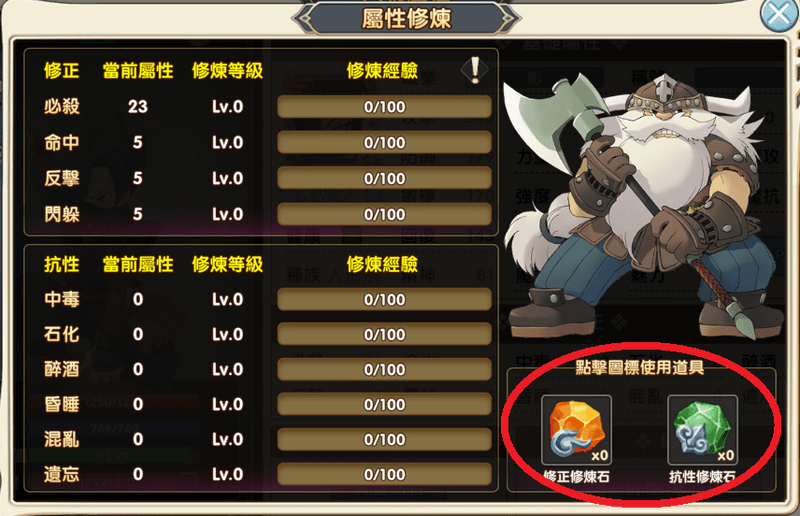Click the 屬性修煉 title banner
Viewport: 800px width, 516px height.
point(406,19)
